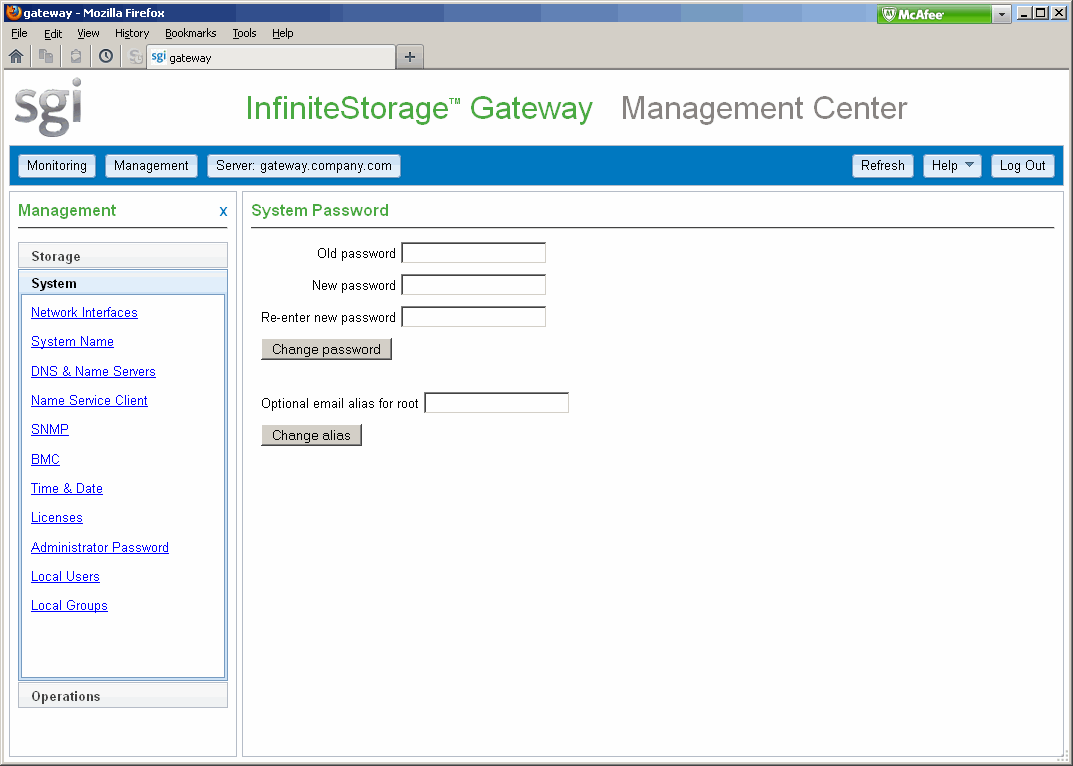Close the Management panel with the x

(x=223, y=211)
